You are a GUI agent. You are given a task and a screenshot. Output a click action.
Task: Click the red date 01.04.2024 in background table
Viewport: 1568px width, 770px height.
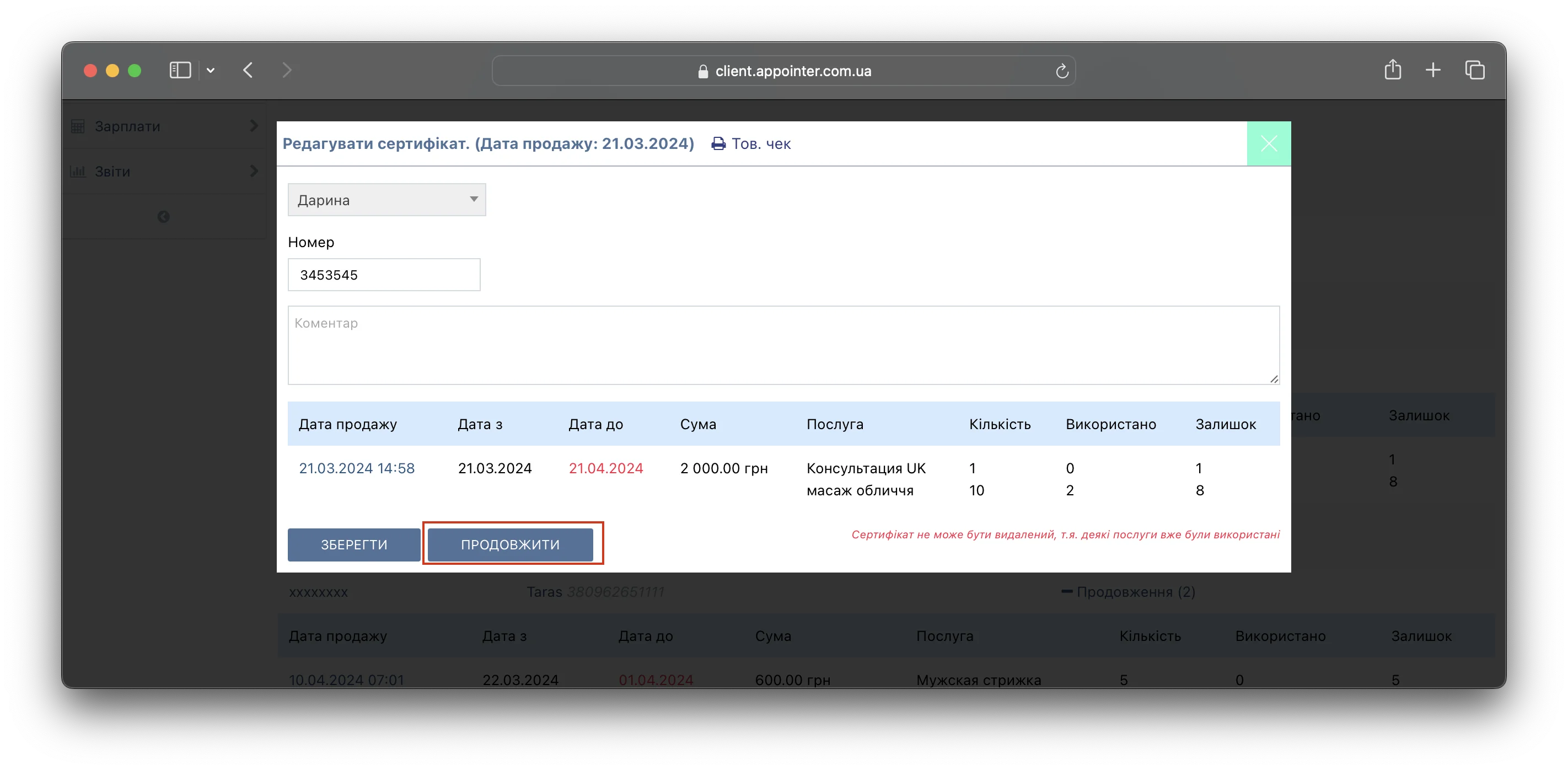(x=656, y=680)
